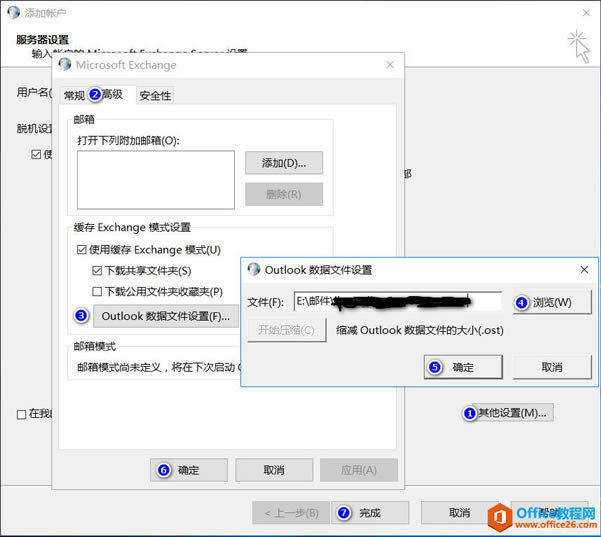601x537 pixels.
Task: Uncheck 下载共享文件夹(S) checkbox
Action: tap(97, 271)
